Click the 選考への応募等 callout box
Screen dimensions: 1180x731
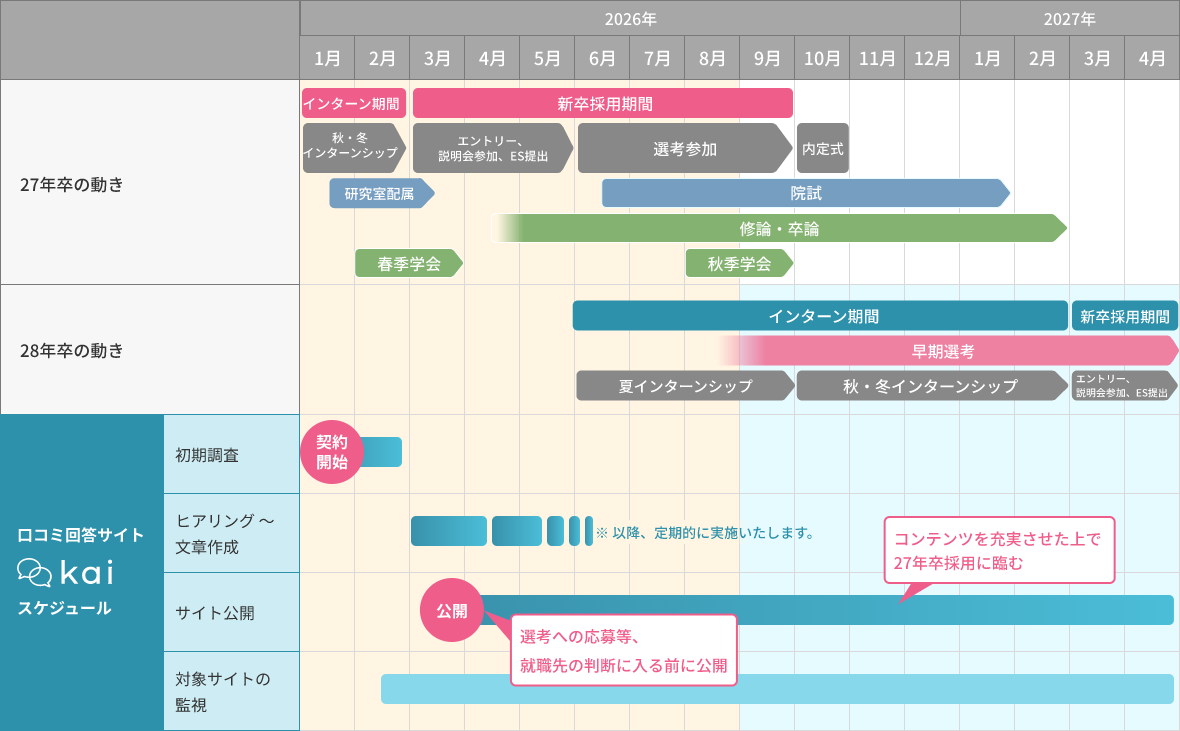pyautogui.click(x=623, y=650)
